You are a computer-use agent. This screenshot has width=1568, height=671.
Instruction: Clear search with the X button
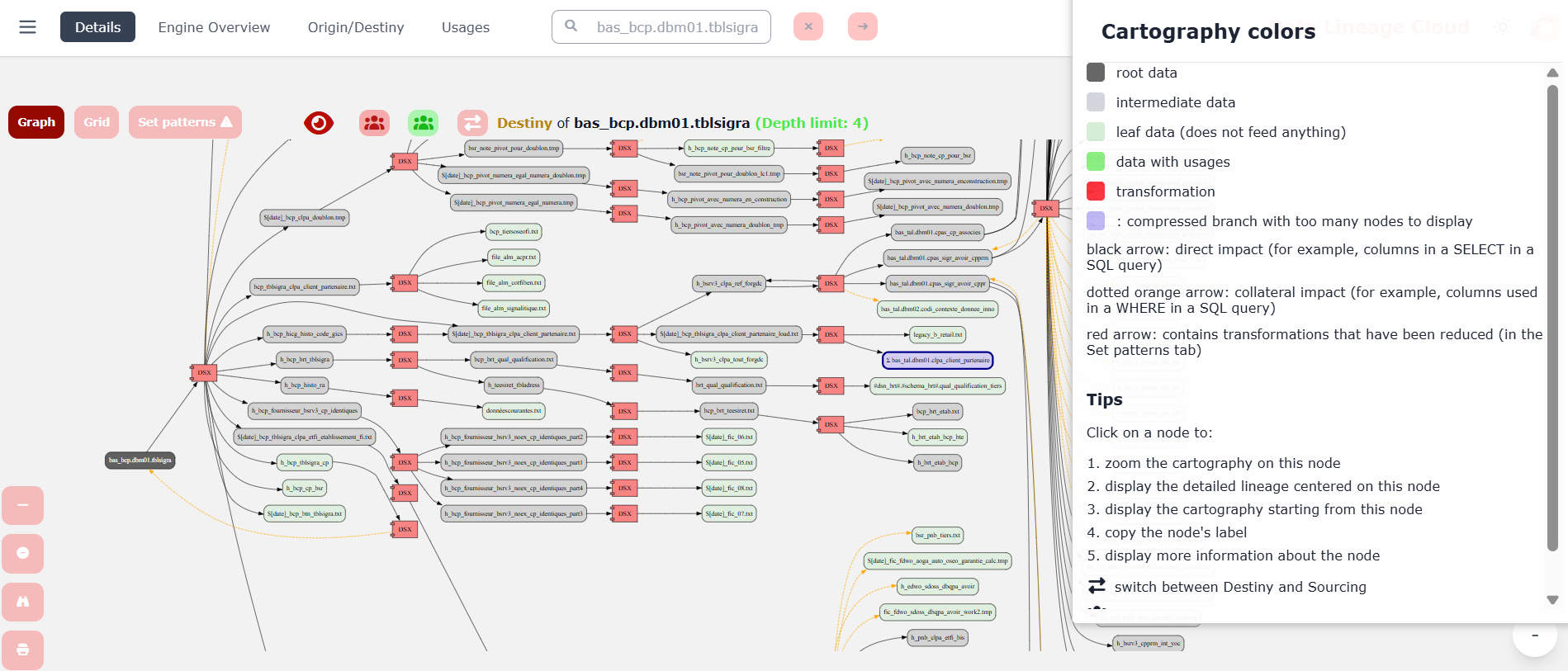pyautogui.click(x=808, y=26)
